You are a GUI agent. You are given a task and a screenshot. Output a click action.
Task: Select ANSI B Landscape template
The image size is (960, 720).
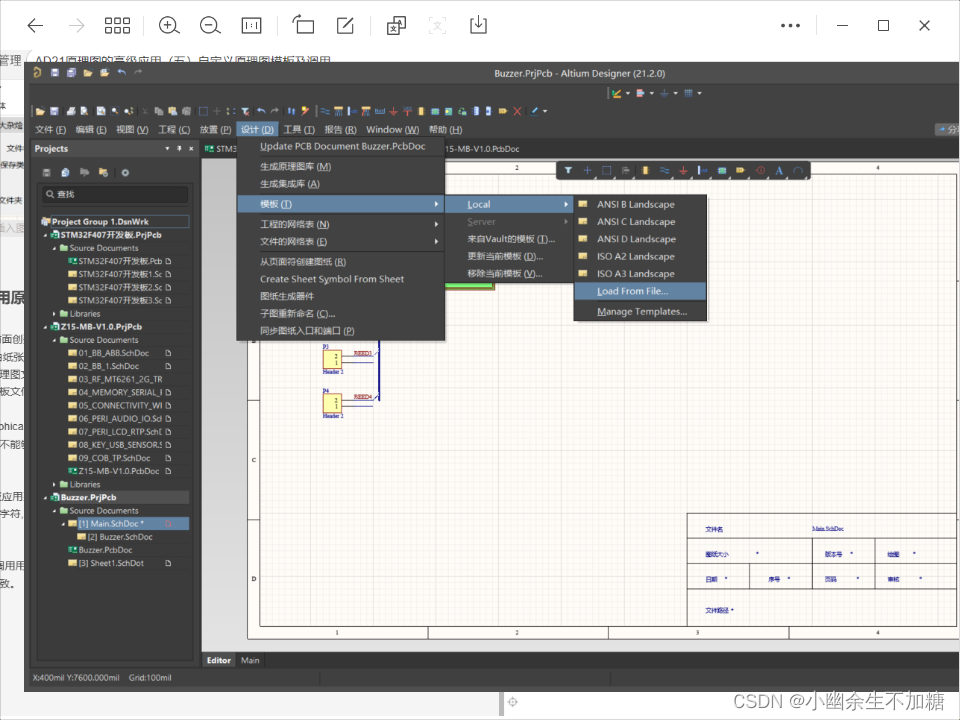click(x=640, y=204)
